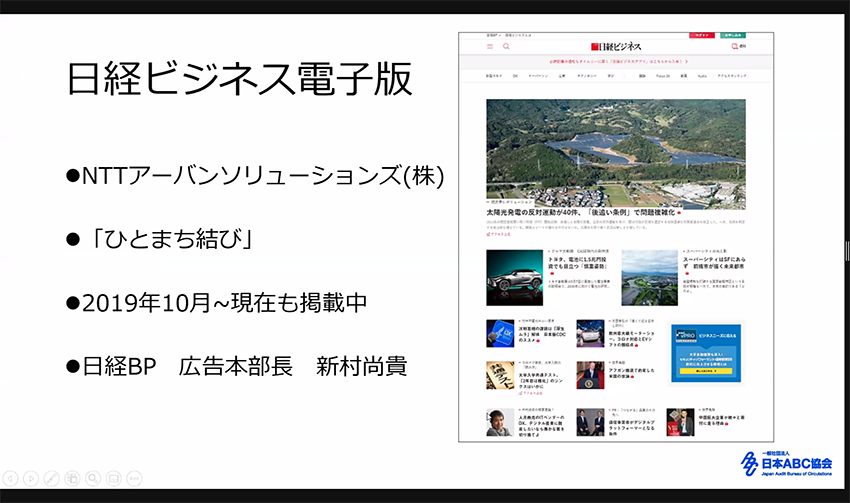Click the green subscribe button on the web page

733,35
